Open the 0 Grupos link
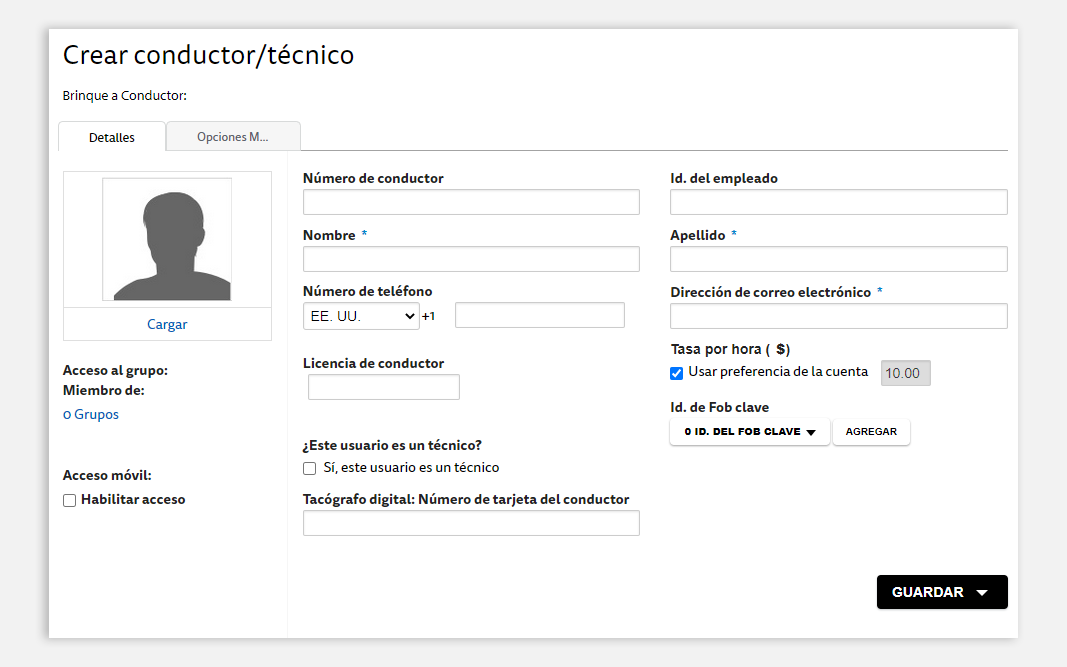The image size is (1067, 667). [91, 414]
